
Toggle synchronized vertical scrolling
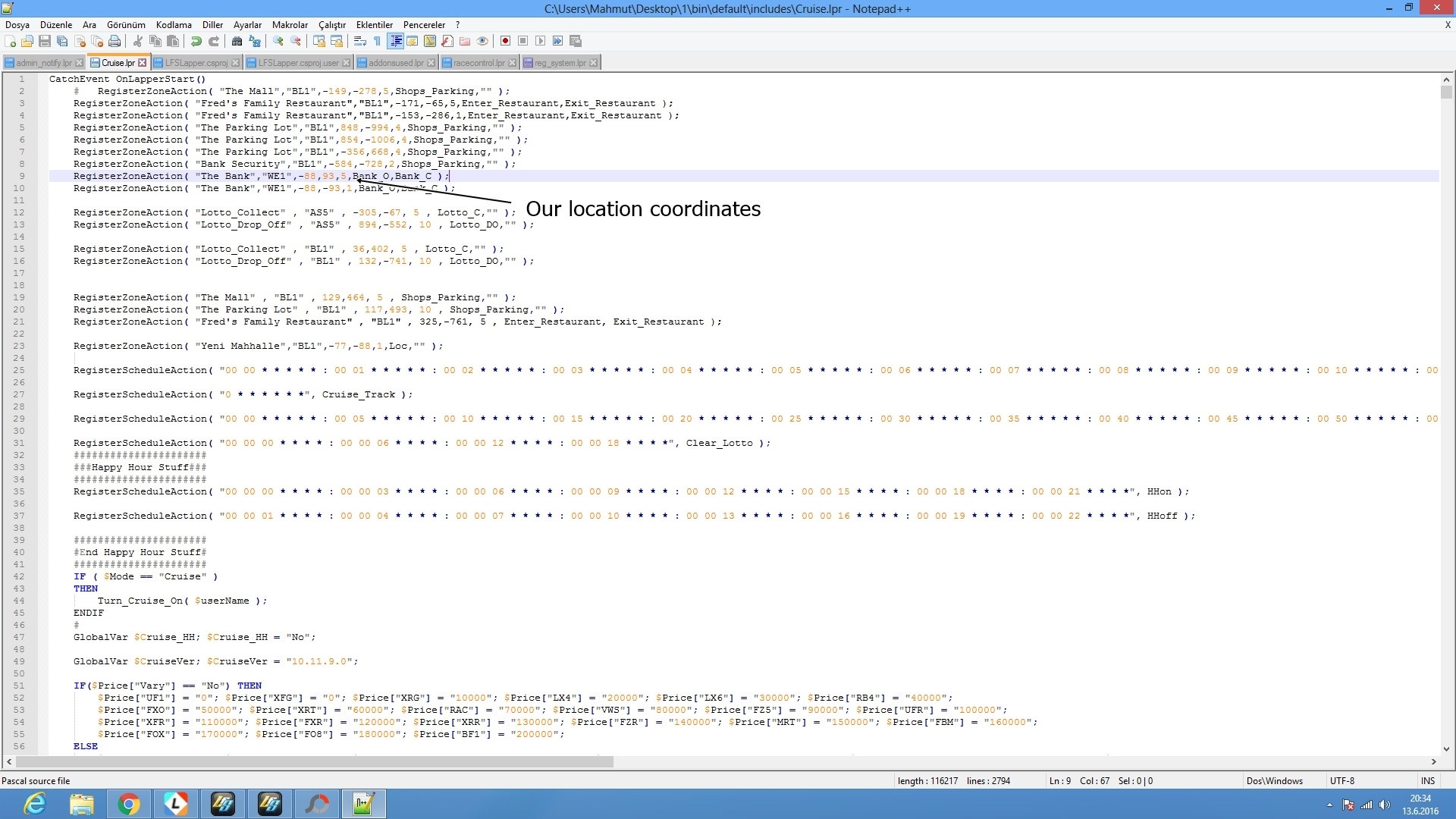319,41
